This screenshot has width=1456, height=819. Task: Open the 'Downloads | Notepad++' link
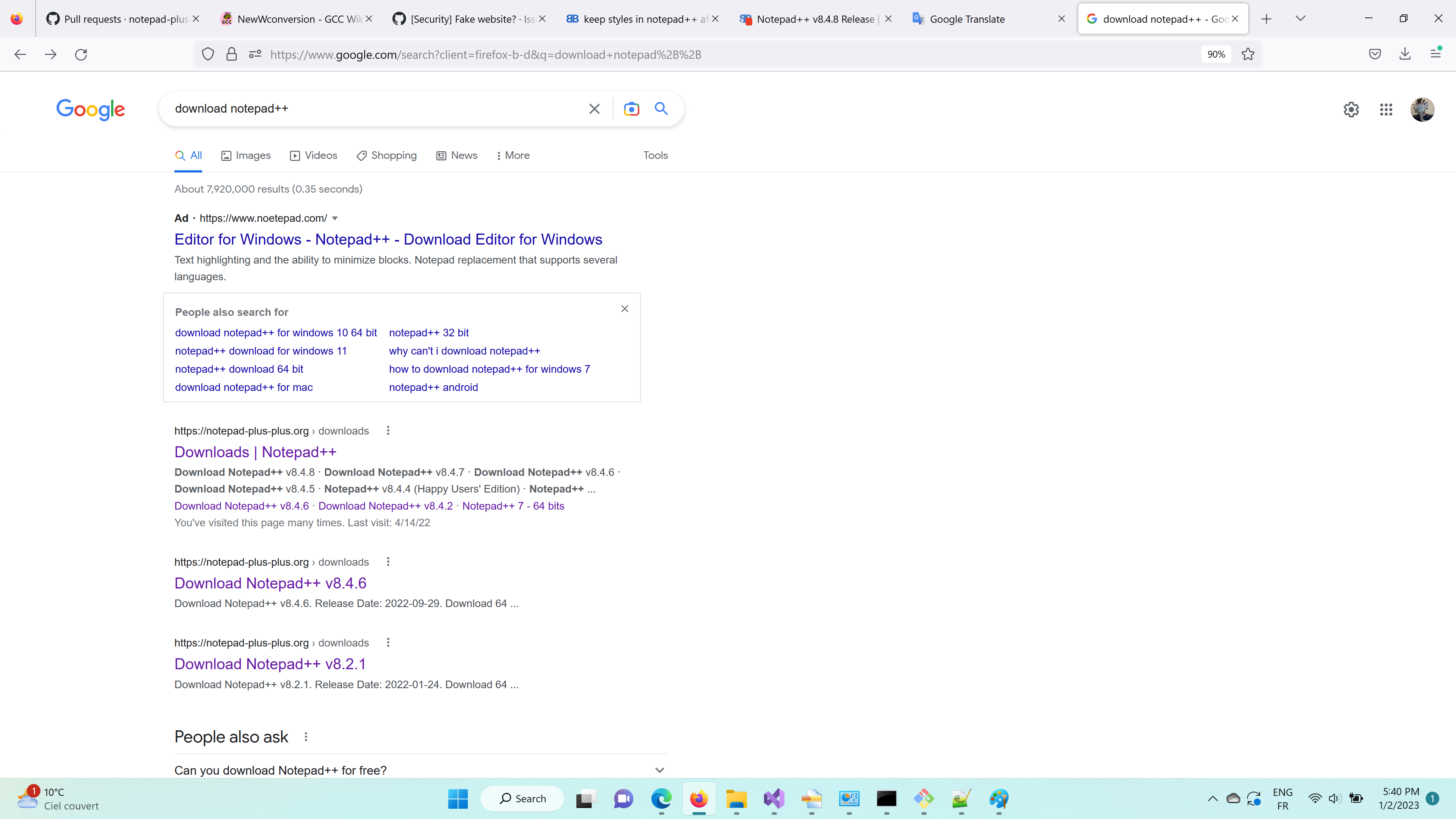(255, 452)
